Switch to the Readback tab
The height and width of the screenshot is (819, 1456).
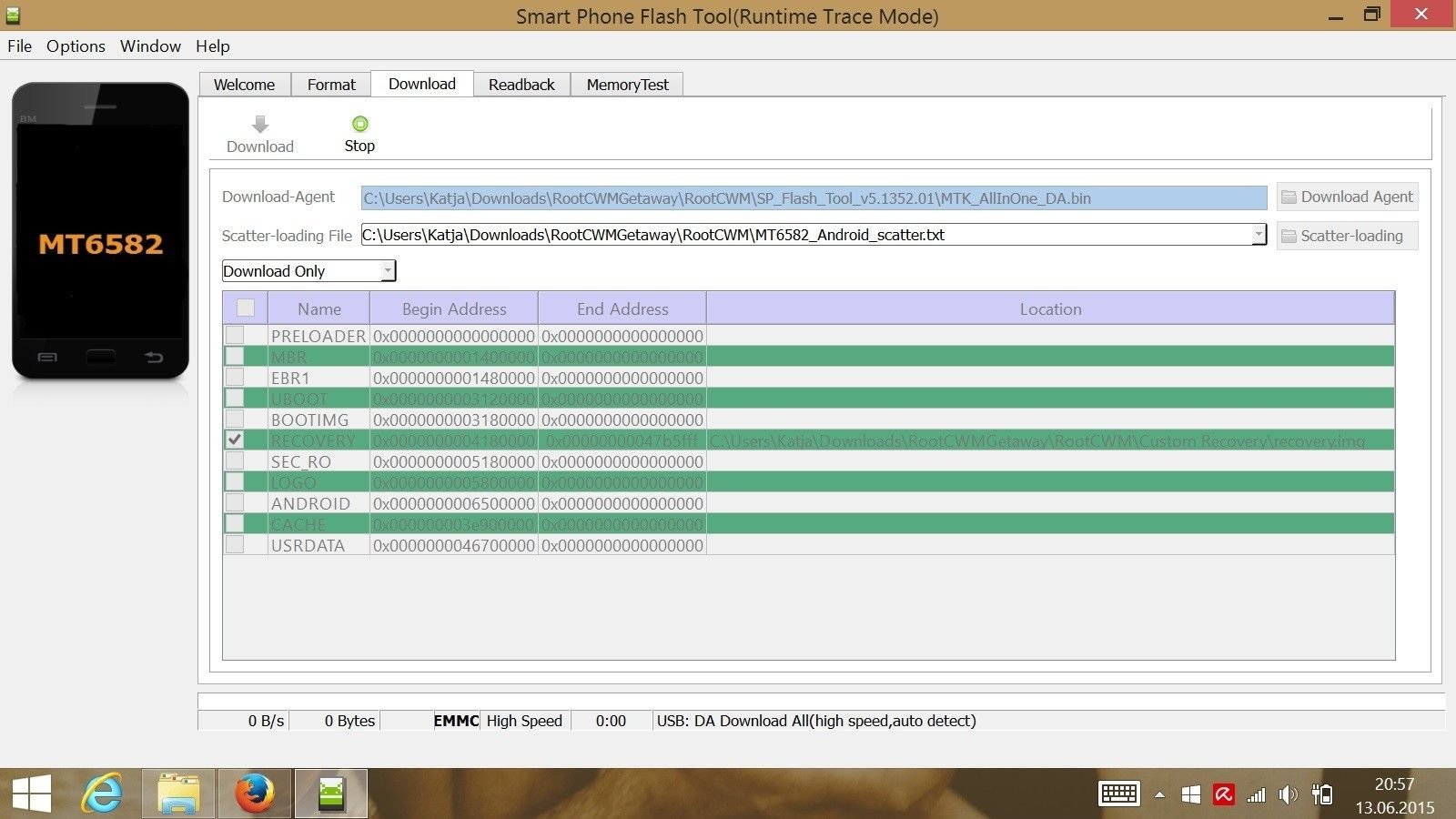tap(521, 85)
